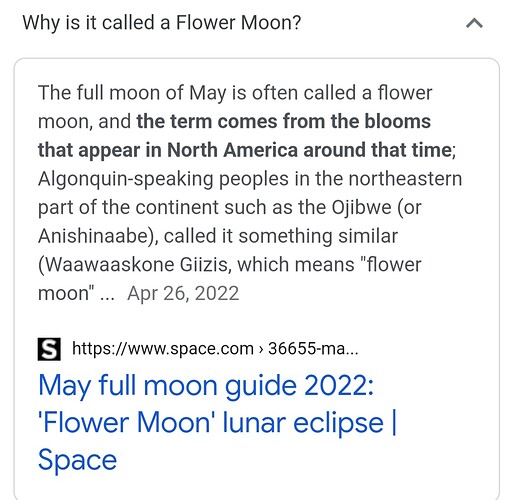Open 'May full moon guide 2022:' title line
Screen dimensions: 505x500
[206, 386]
